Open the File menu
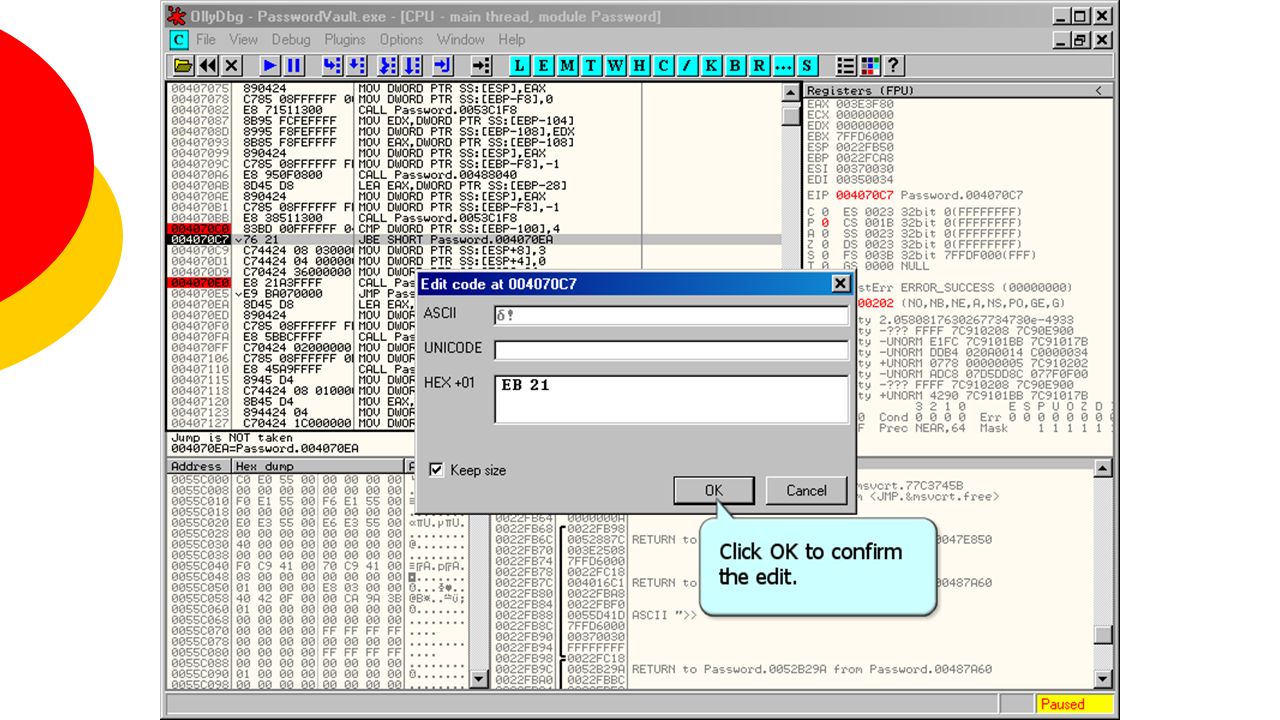The height and width of the screenshot is (720, 1280). [x=206, y=40]
